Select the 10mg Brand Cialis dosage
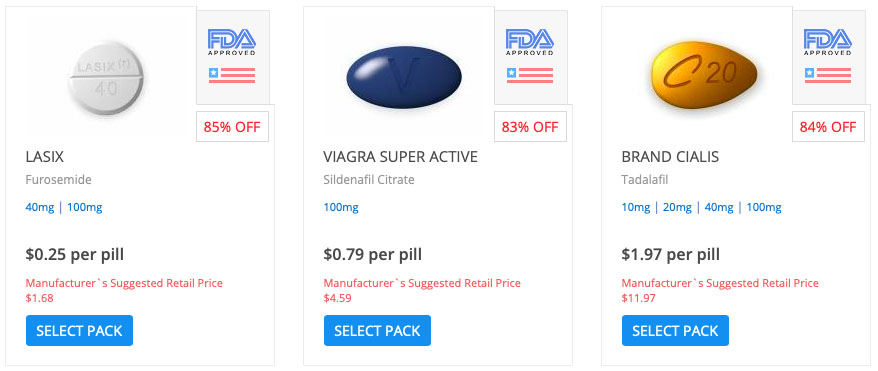This screenshot has width=878, height=371. (x=636, y=208)
